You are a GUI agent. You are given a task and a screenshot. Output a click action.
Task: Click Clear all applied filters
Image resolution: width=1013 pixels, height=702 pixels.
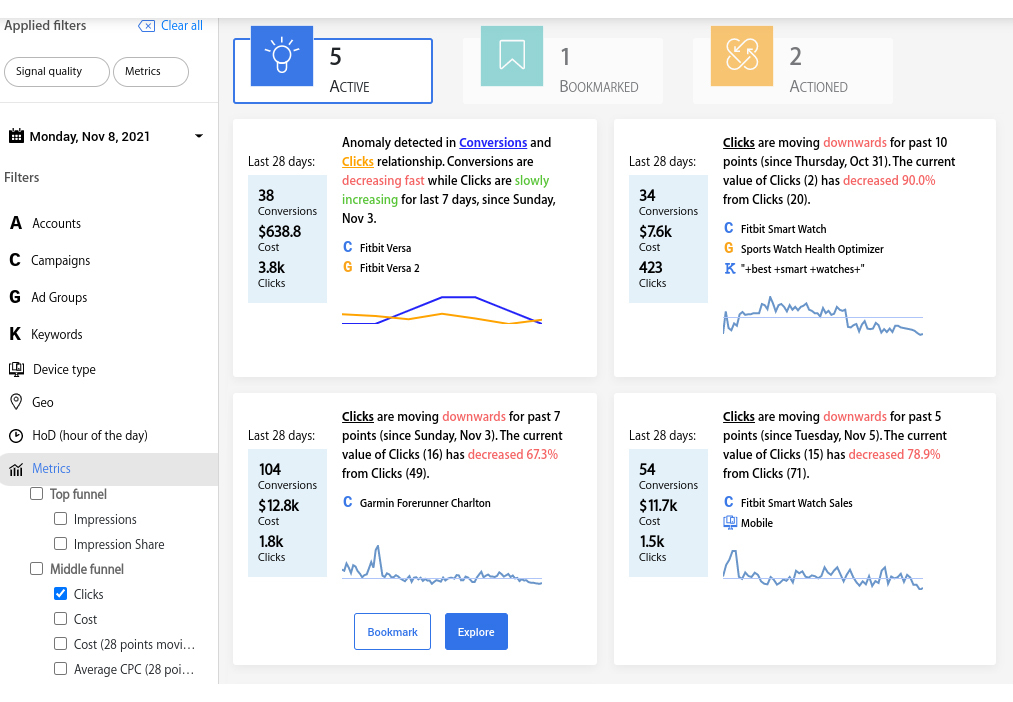point(171,26)
